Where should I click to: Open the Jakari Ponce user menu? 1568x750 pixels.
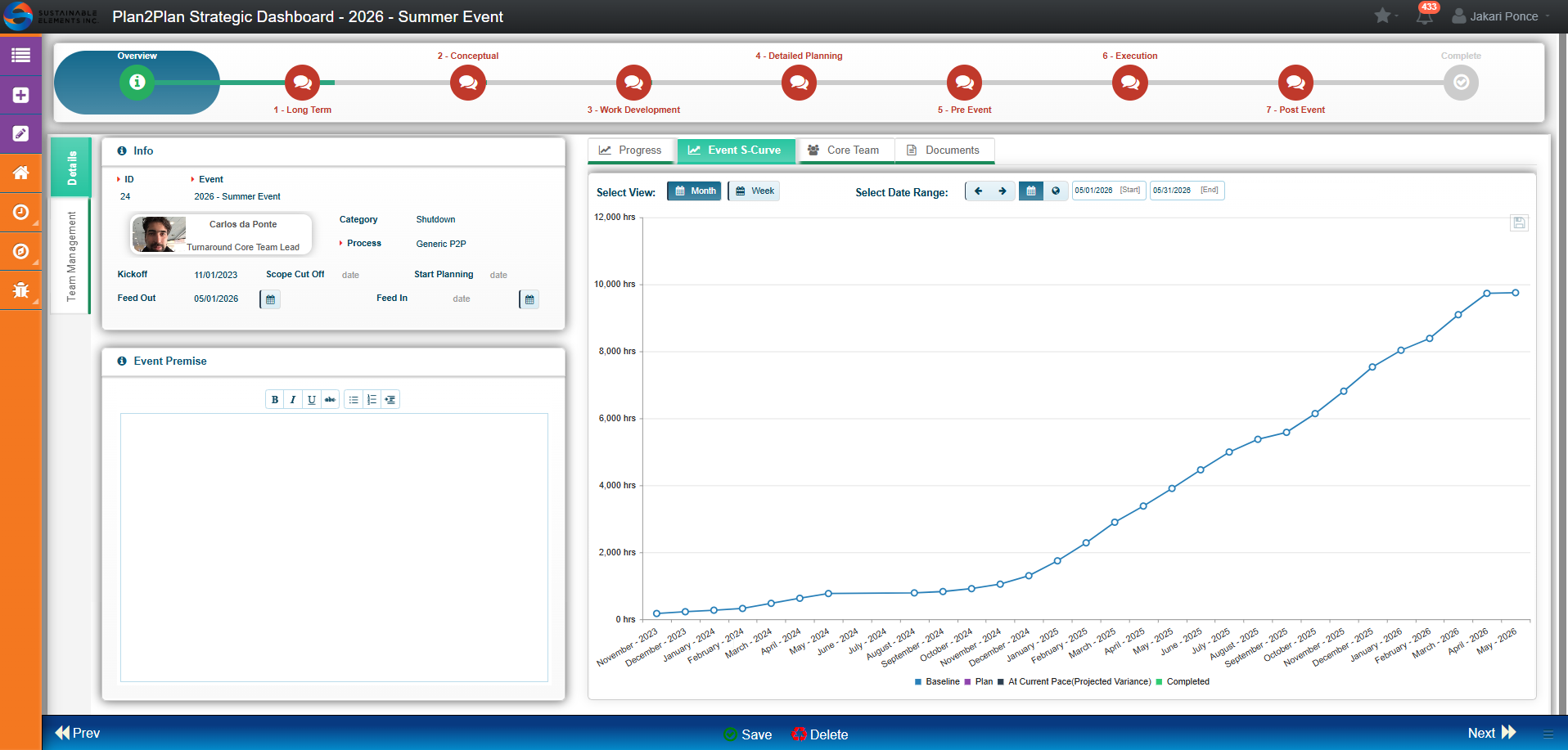click(x=1501, y=16)
